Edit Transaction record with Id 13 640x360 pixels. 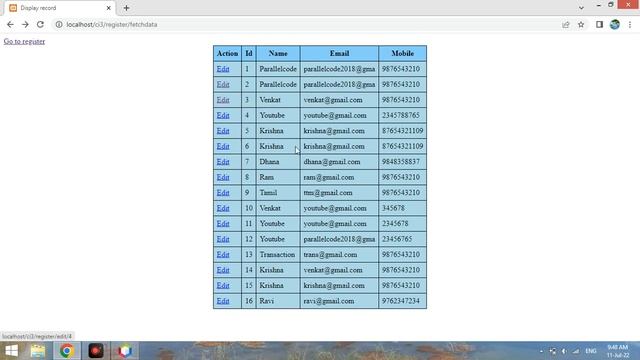click(x=223, y=255)
